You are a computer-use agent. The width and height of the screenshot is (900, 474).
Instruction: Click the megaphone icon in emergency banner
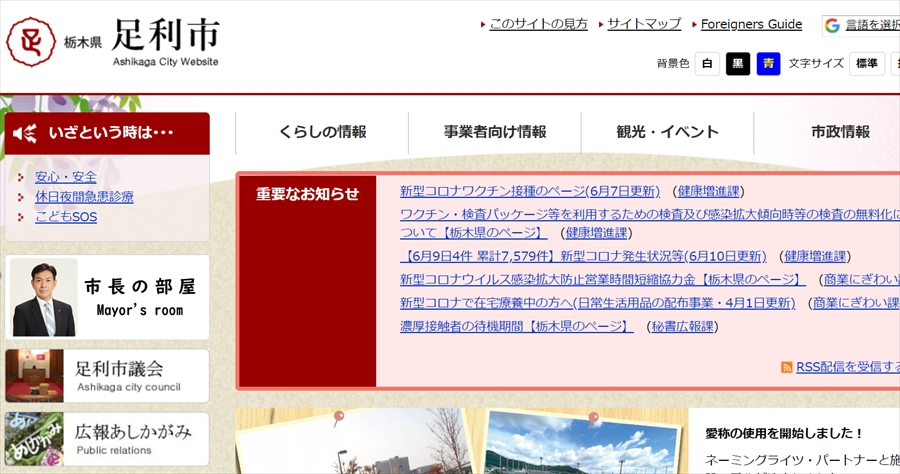coord(26,133)
